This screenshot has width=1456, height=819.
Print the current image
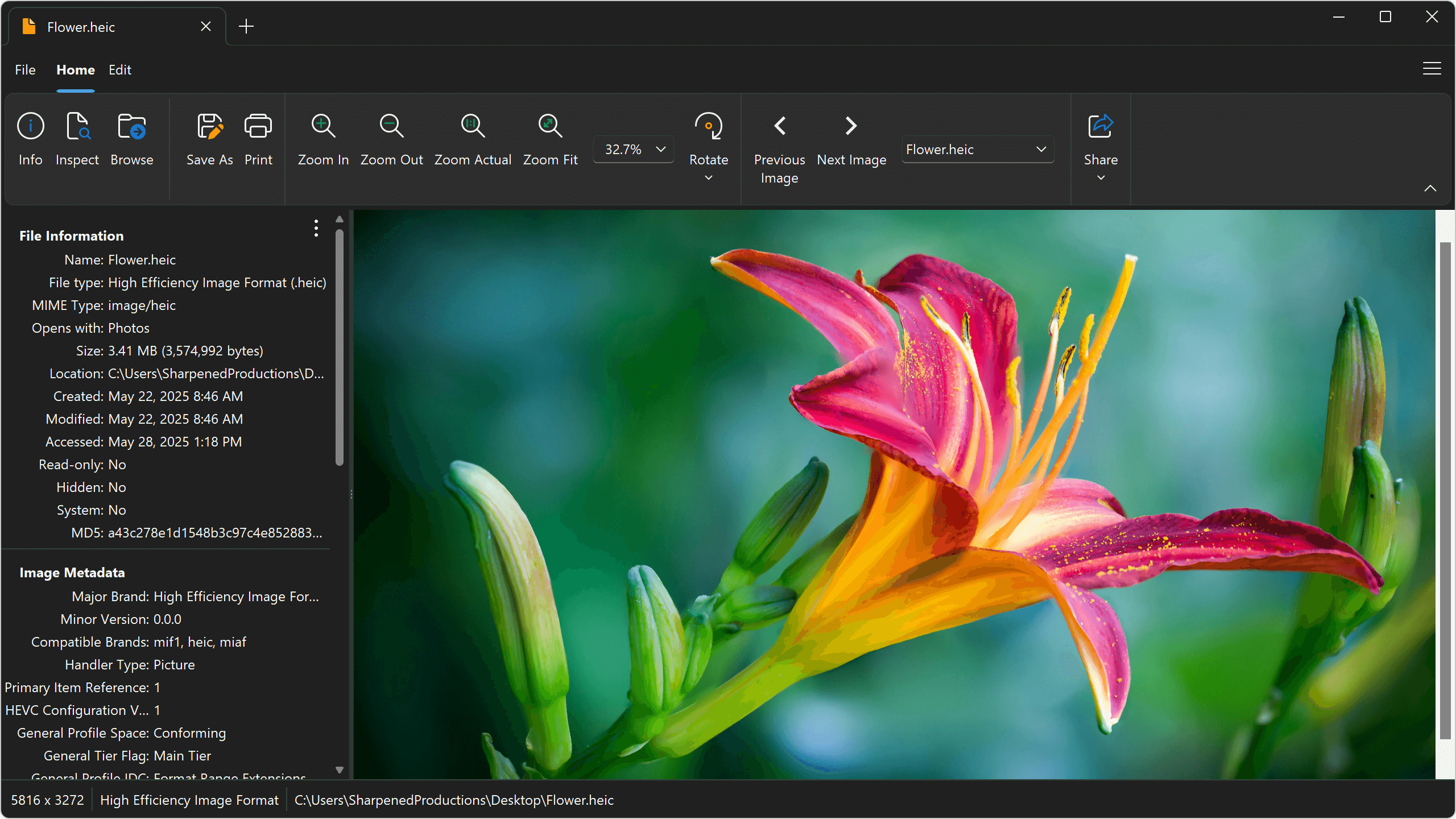(258, 139)
